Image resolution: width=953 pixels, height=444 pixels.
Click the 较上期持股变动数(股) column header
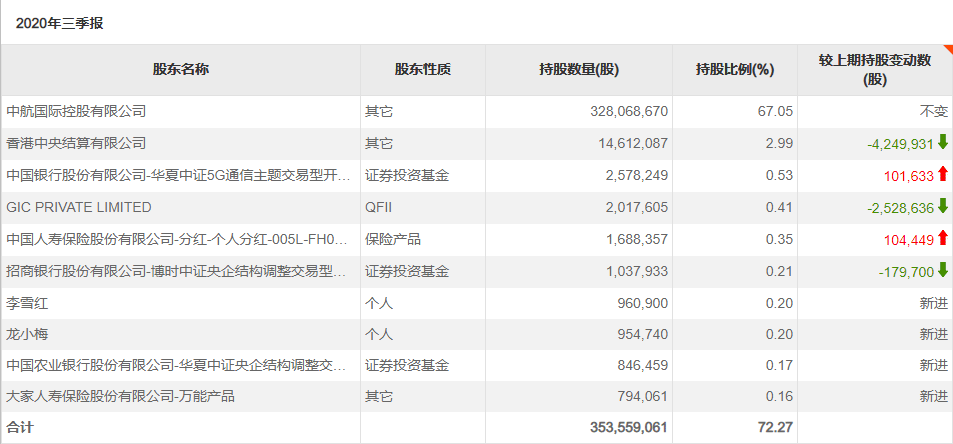click(x=875, y=70)
